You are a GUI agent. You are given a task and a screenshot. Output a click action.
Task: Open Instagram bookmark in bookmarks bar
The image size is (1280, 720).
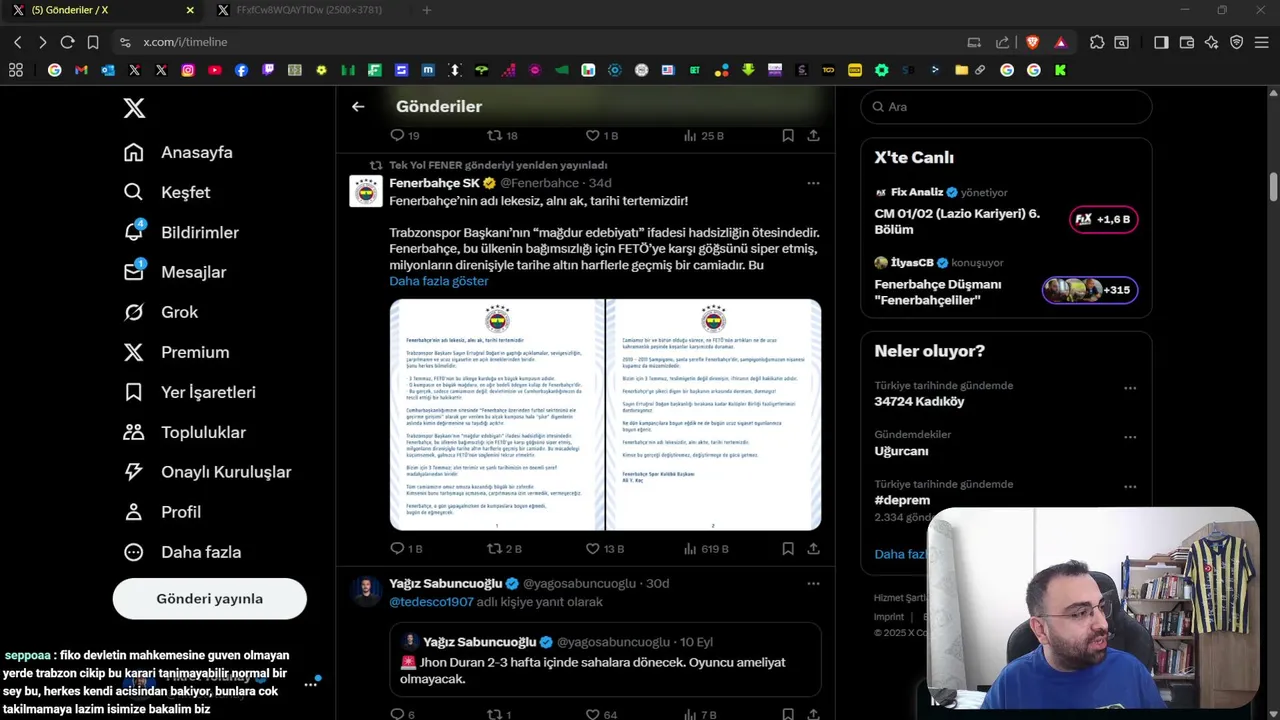coord(188,70)
